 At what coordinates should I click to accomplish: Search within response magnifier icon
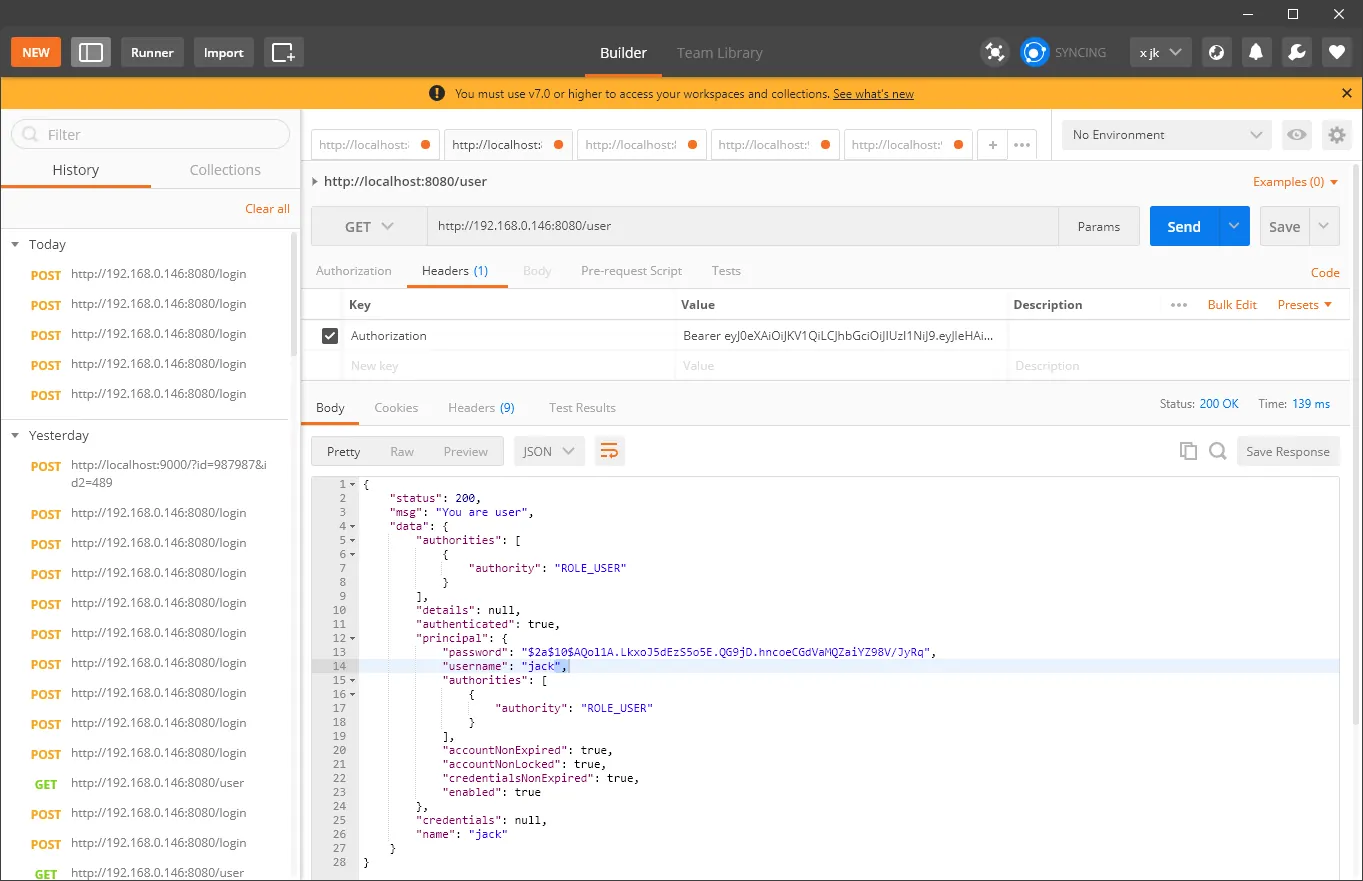[1217, 451]
